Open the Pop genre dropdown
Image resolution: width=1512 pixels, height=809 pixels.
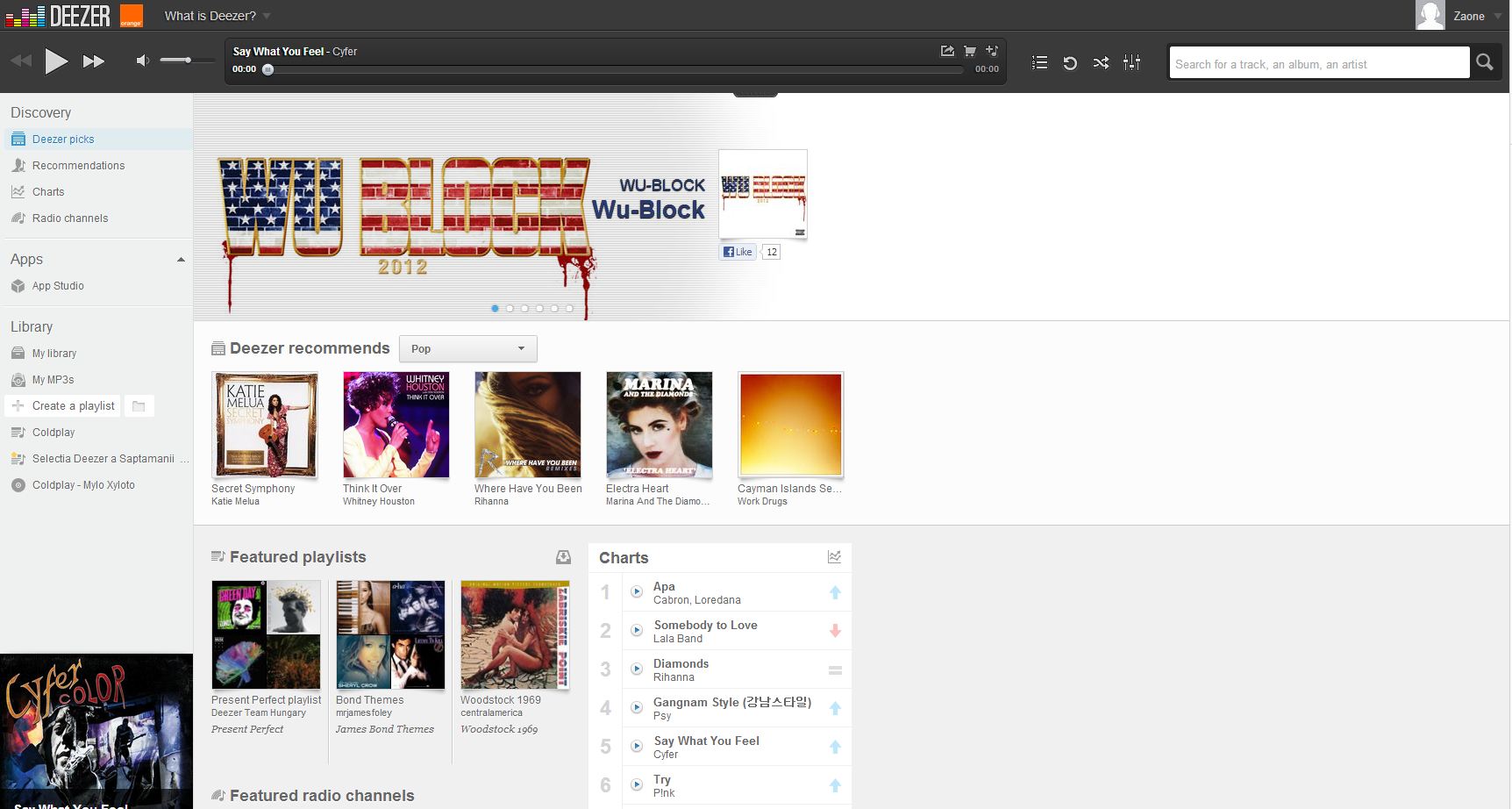[468, 348]
